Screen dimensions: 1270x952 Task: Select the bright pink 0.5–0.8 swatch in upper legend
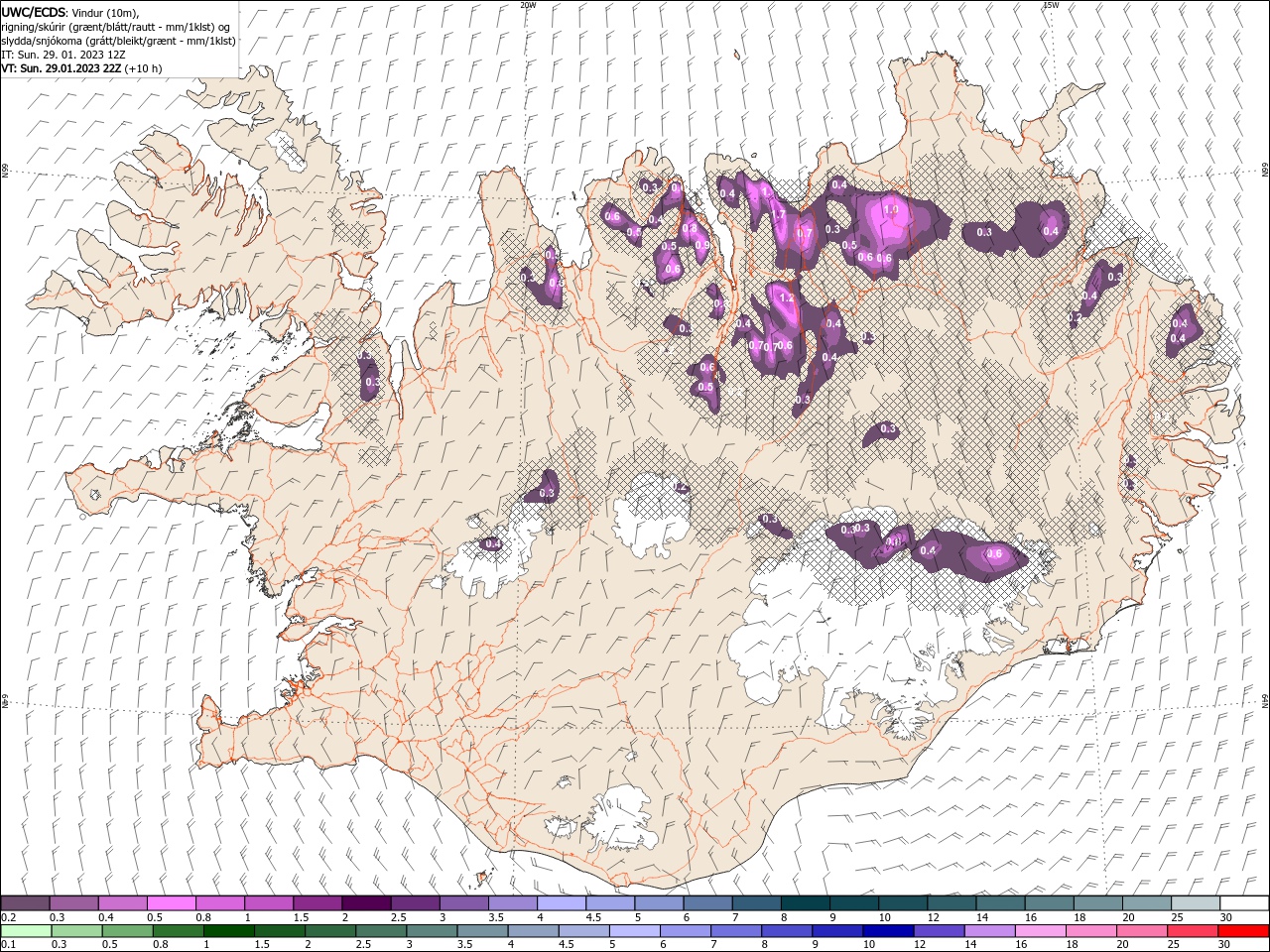[x=172, y=903]
